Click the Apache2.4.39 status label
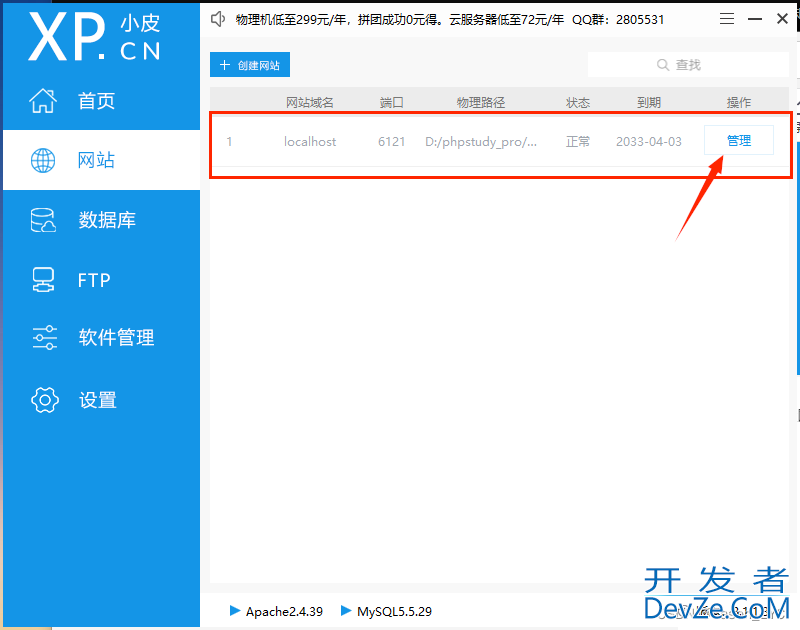The height and width of the screenshot is (630, 800). click(x=284, y=611)
